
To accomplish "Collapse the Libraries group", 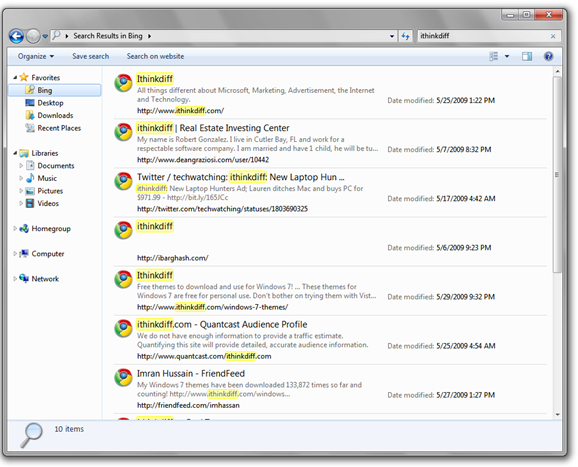I will click(x=15, y=153).
